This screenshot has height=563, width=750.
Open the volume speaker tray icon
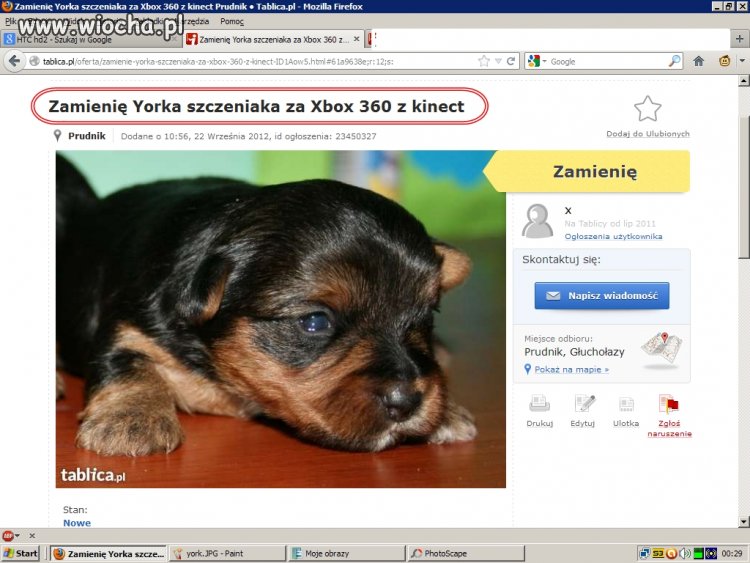(685, 553)
